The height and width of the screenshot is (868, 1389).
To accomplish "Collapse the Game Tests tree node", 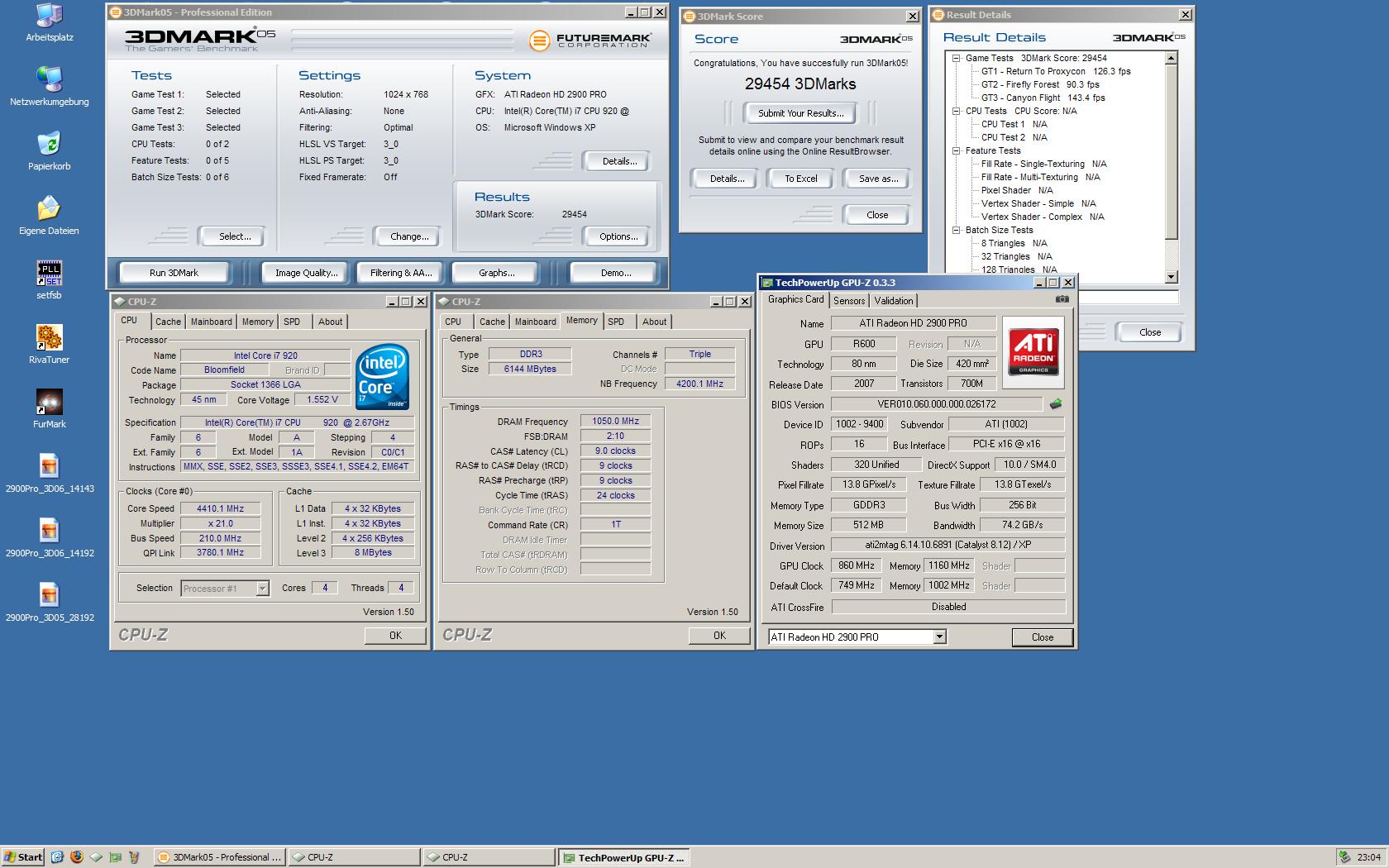I will coord(956,58).
